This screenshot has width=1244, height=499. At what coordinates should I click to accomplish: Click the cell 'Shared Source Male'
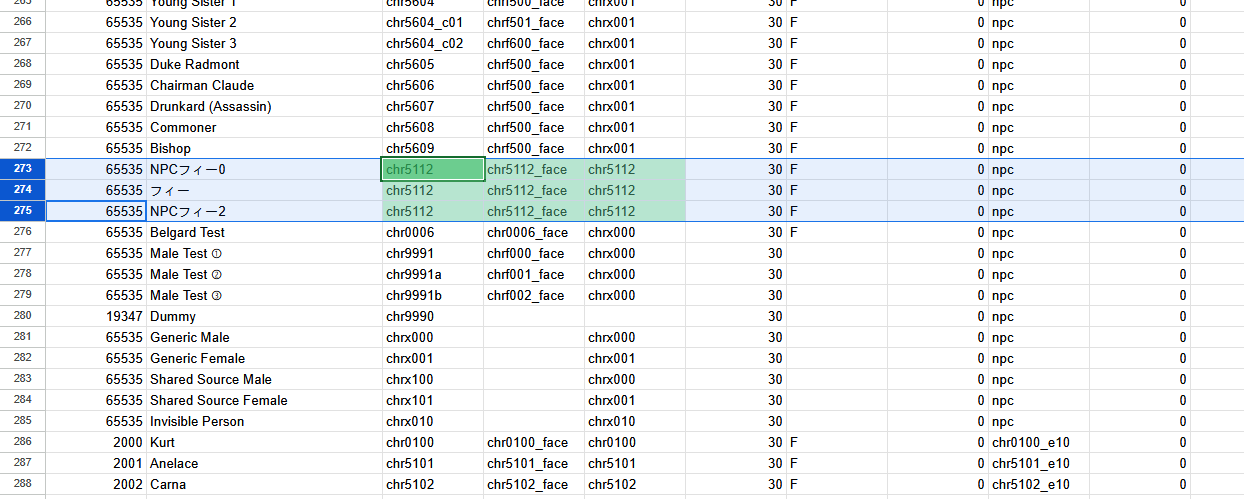click(x=264, y=379)
